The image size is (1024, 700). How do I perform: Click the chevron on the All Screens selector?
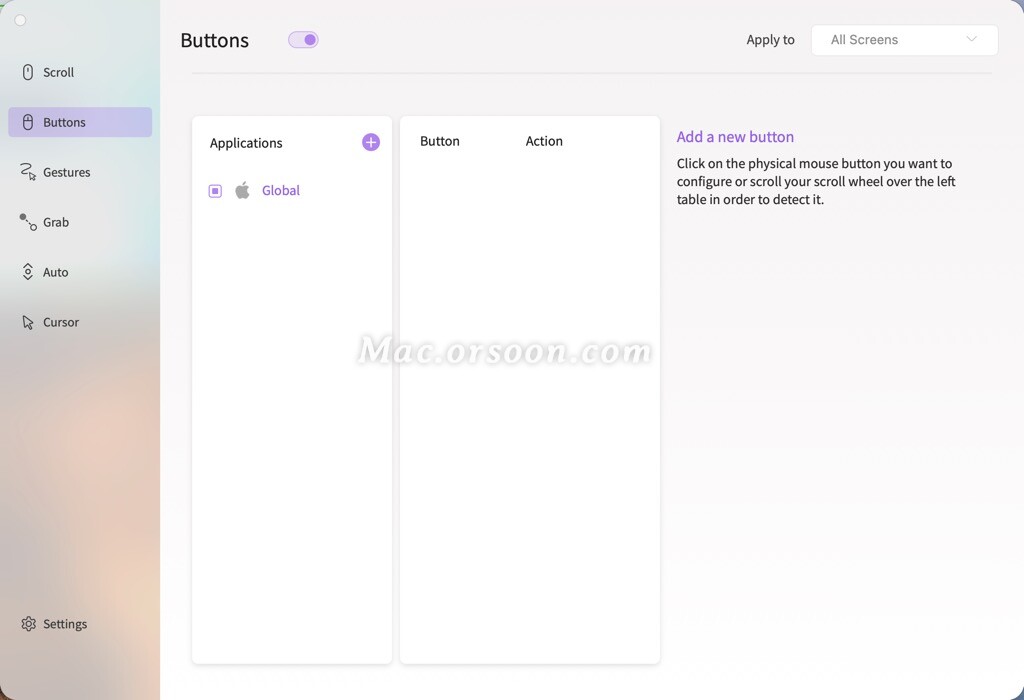(971, 39)
